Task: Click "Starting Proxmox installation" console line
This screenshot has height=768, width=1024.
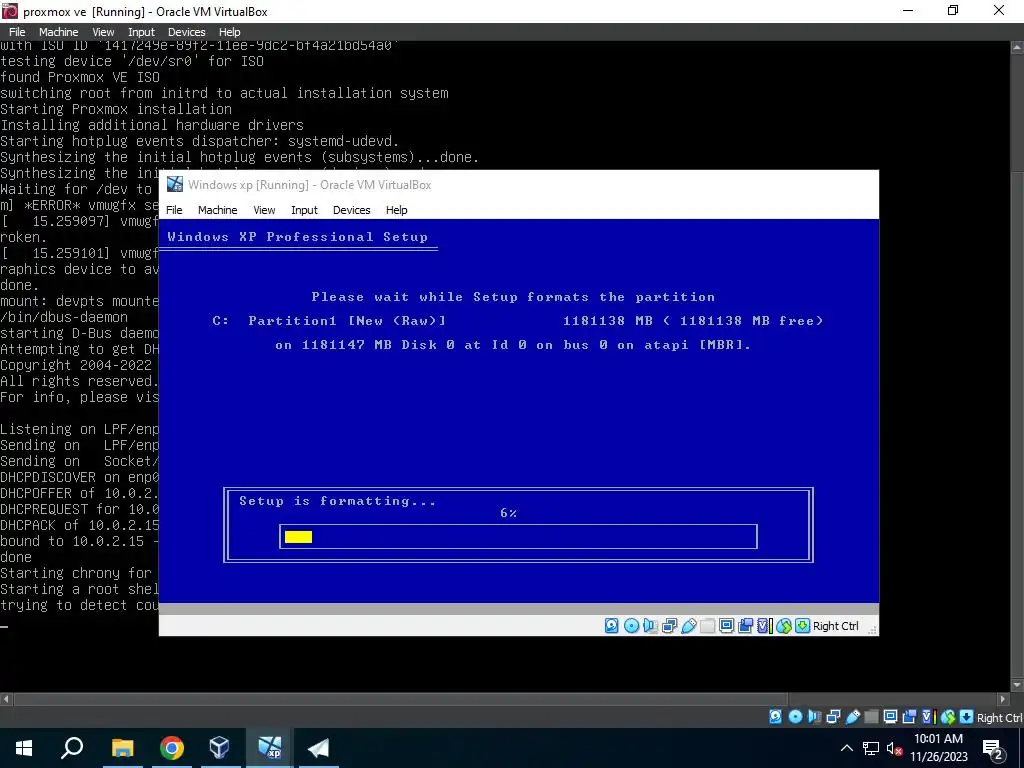Action: point(116,108)
